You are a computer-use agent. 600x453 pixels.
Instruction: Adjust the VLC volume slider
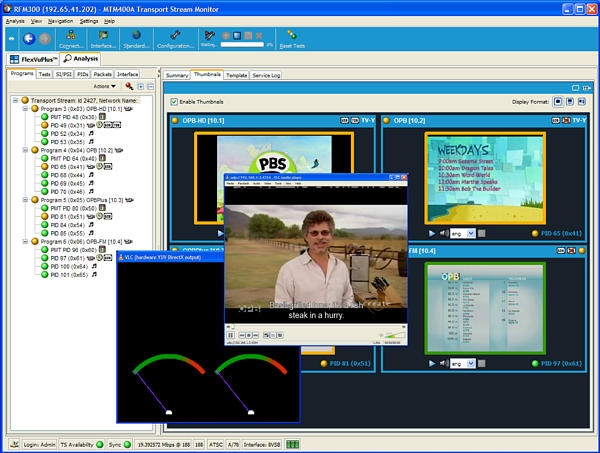point(395,335)
